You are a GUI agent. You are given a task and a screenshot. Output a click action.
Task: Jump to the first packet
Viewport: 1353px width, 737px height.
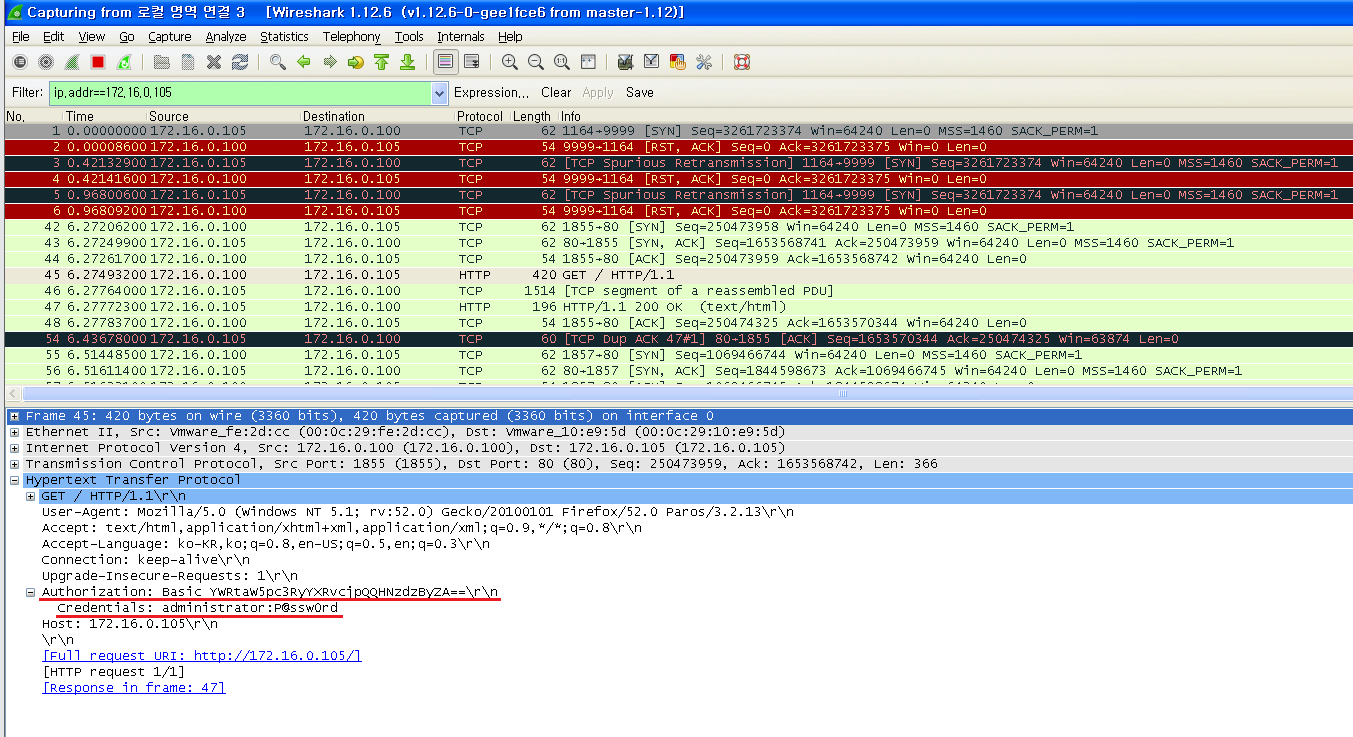(381, 62)
